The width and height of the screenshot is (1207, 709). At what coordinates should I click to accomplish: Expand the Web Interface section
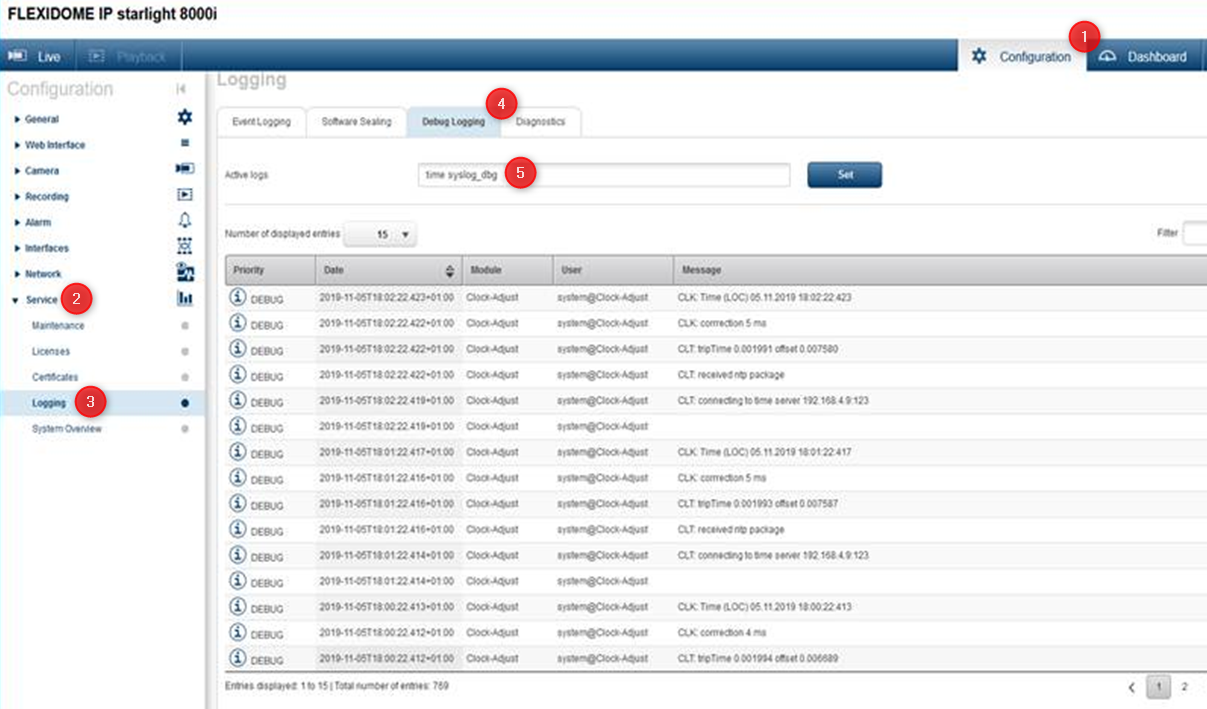[55, 145]
